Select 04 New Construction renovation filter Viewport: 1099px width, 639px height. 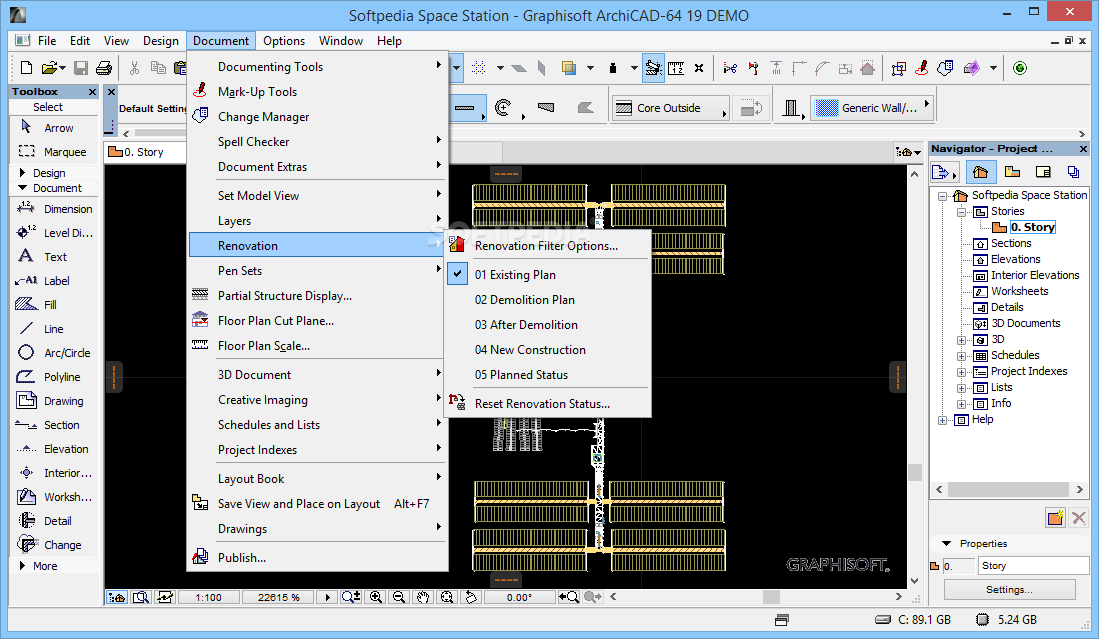[530, 350]
